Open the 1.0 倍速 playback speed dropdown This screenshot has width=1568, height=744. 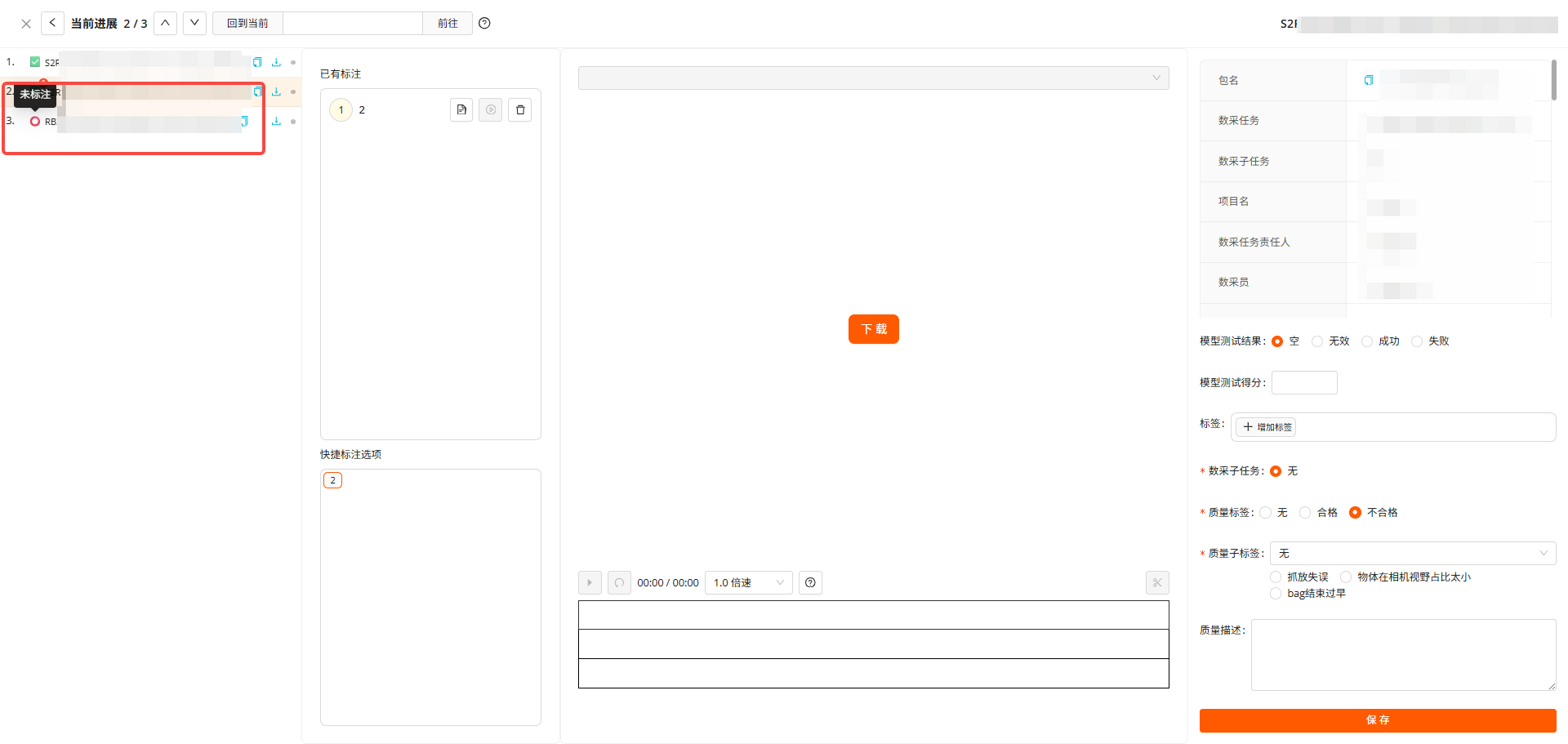click(748, 582)
